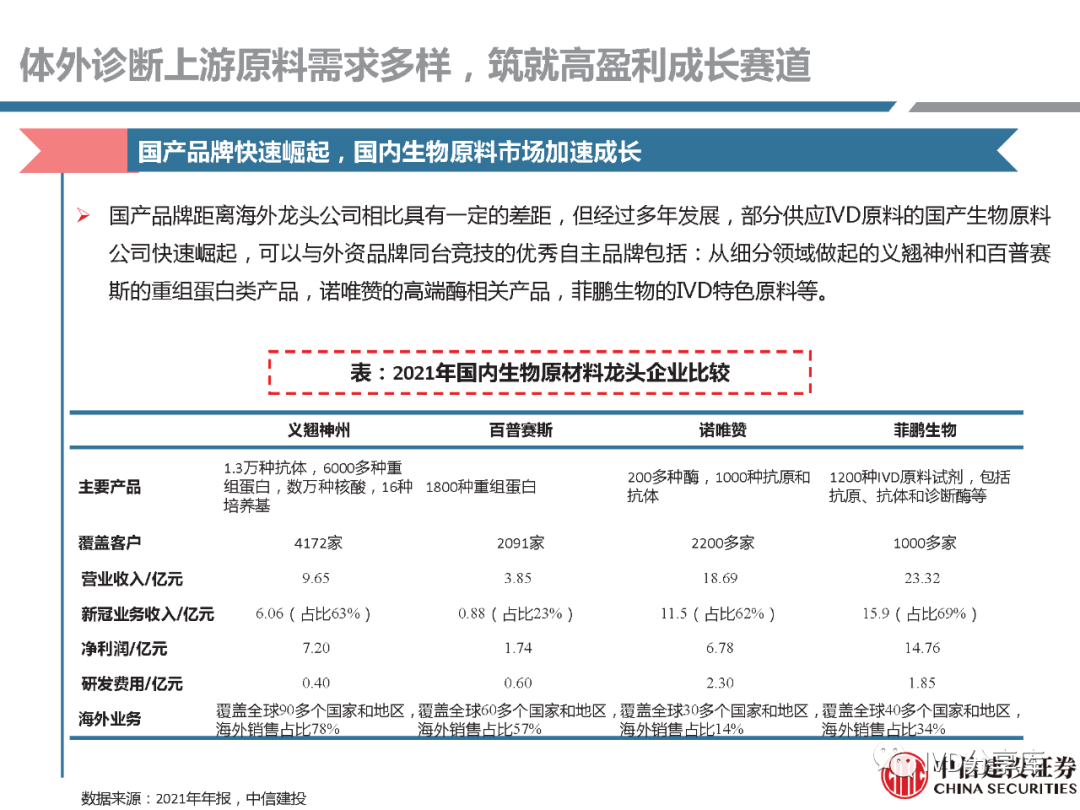Click the 14.76 net profit value
This screenshot has height=810, width=1080.
point(922,648)
